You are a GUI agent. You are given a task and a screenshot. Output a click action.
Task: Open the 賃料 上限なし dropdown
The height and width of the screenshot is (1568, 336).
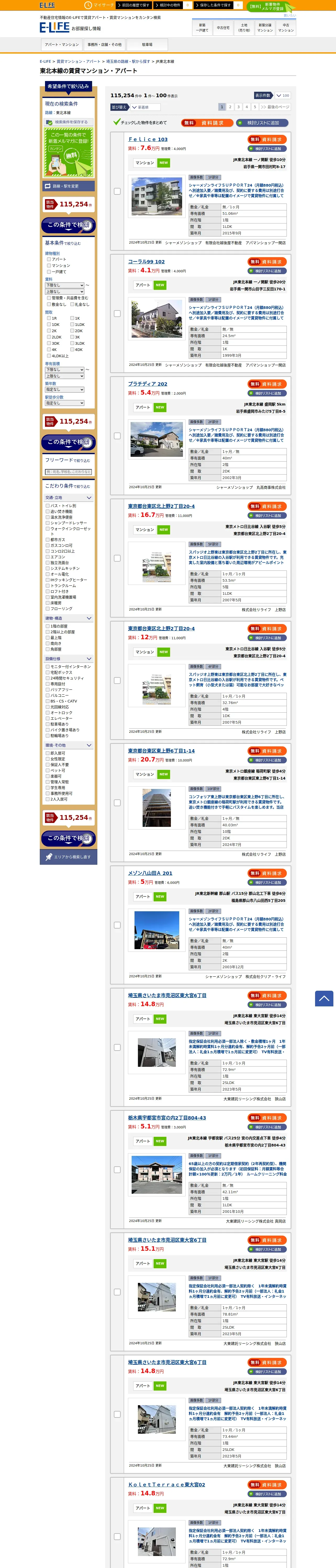point(65,292)
